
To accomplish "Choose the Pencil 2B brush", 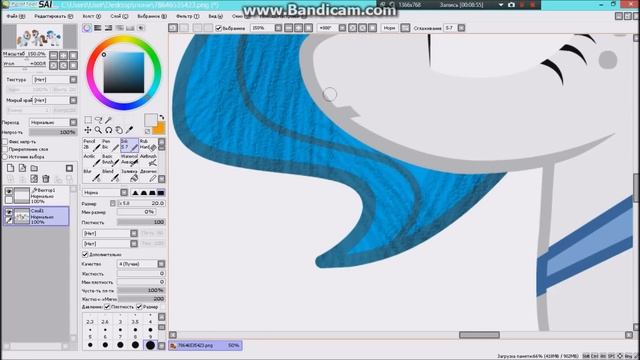I will [91, 144].
